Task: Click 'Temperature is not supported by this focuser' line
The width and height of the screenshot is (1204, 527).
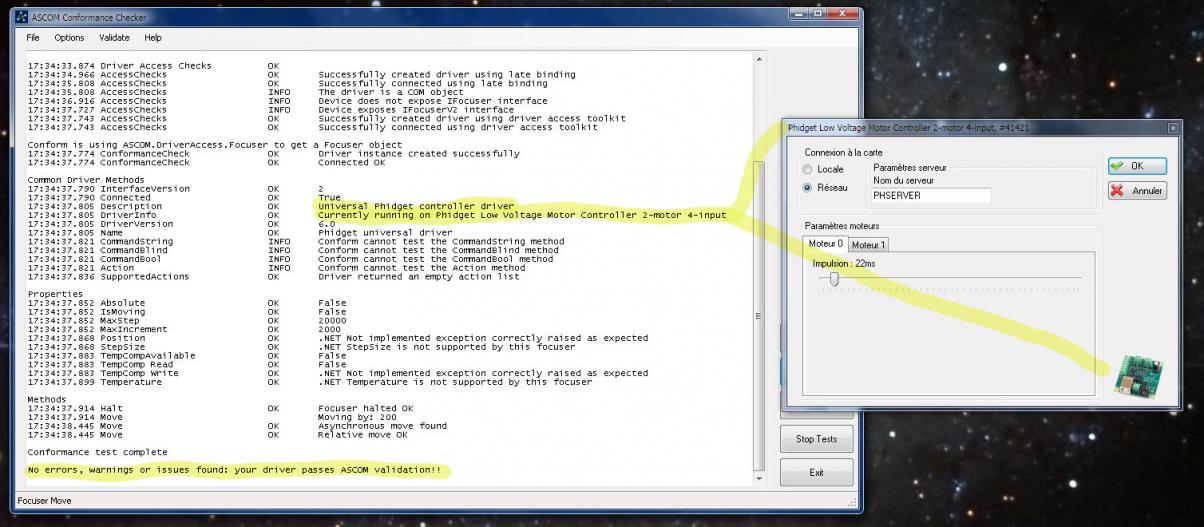Action: pyautogui.click(x=455, y=382)
